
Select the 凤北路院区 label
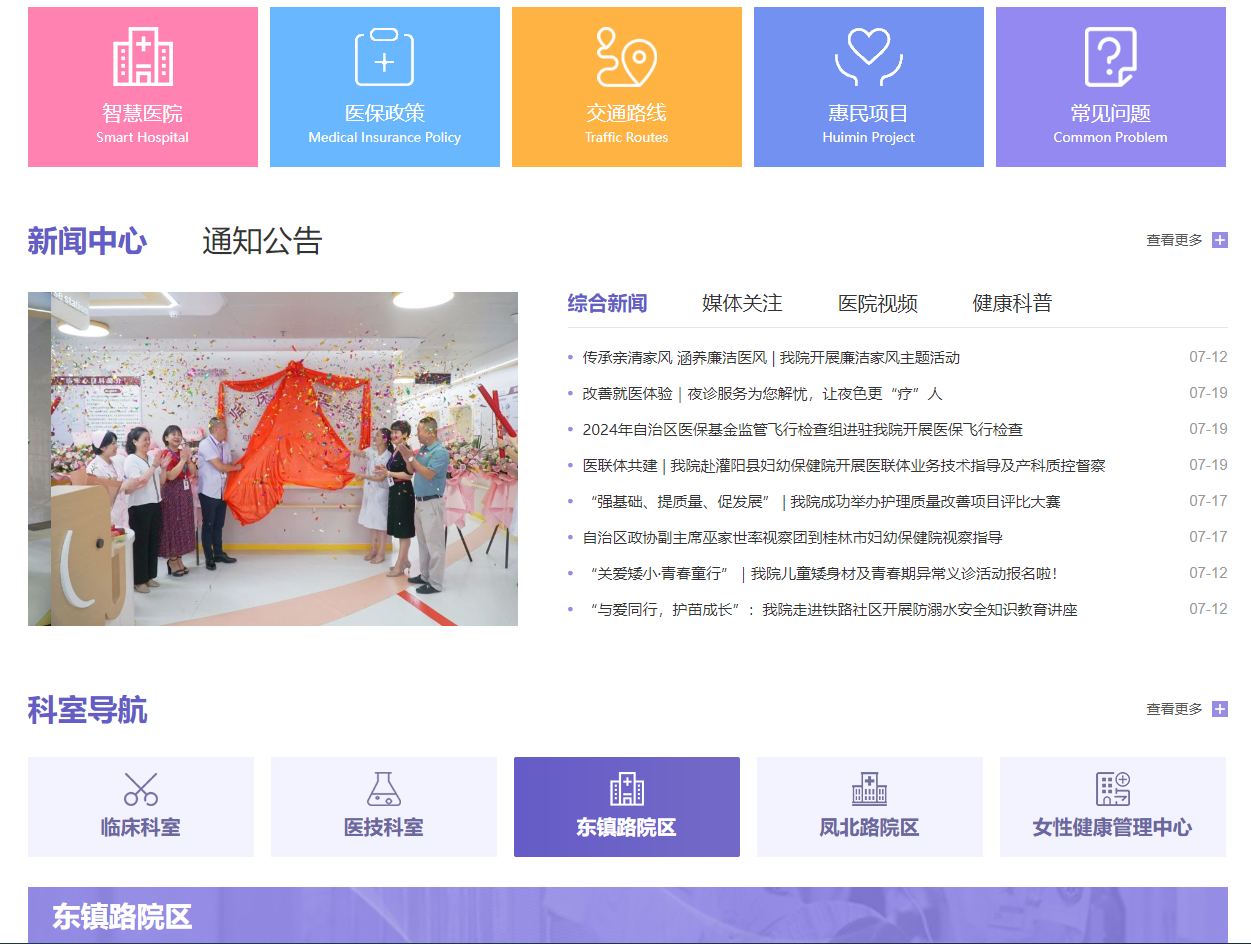870,828
